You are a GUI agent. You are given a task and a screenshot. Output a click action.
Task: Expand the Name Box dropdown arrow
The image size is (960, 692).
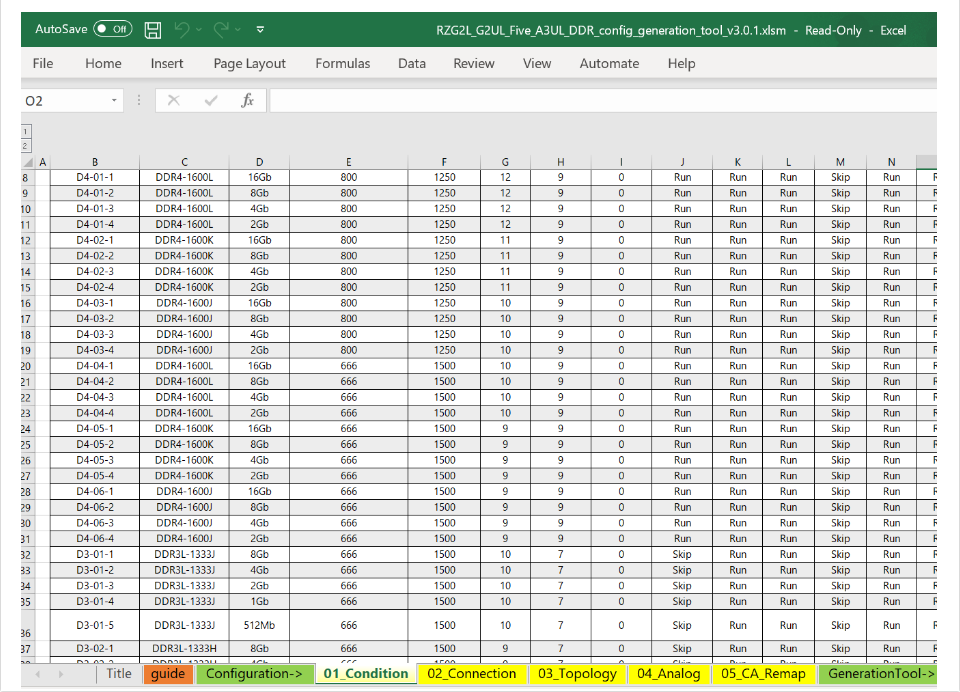point(114,100)
